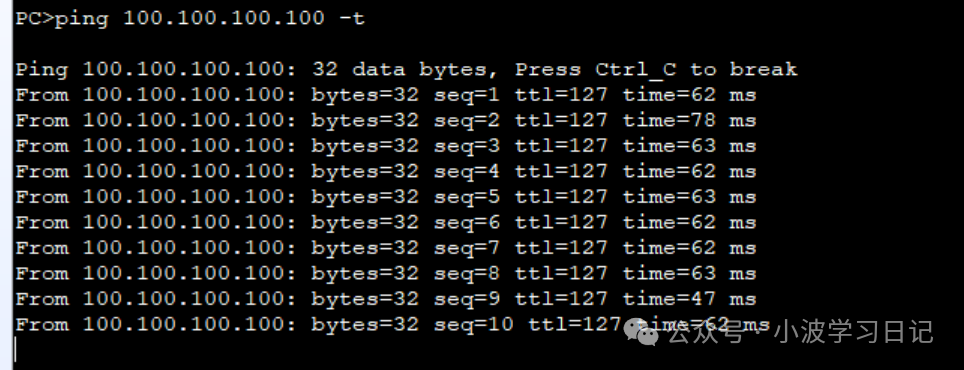Viewport: 964px width, 370px height.
Task: Click the Ctrl_C text in header line
Action: 636,69
